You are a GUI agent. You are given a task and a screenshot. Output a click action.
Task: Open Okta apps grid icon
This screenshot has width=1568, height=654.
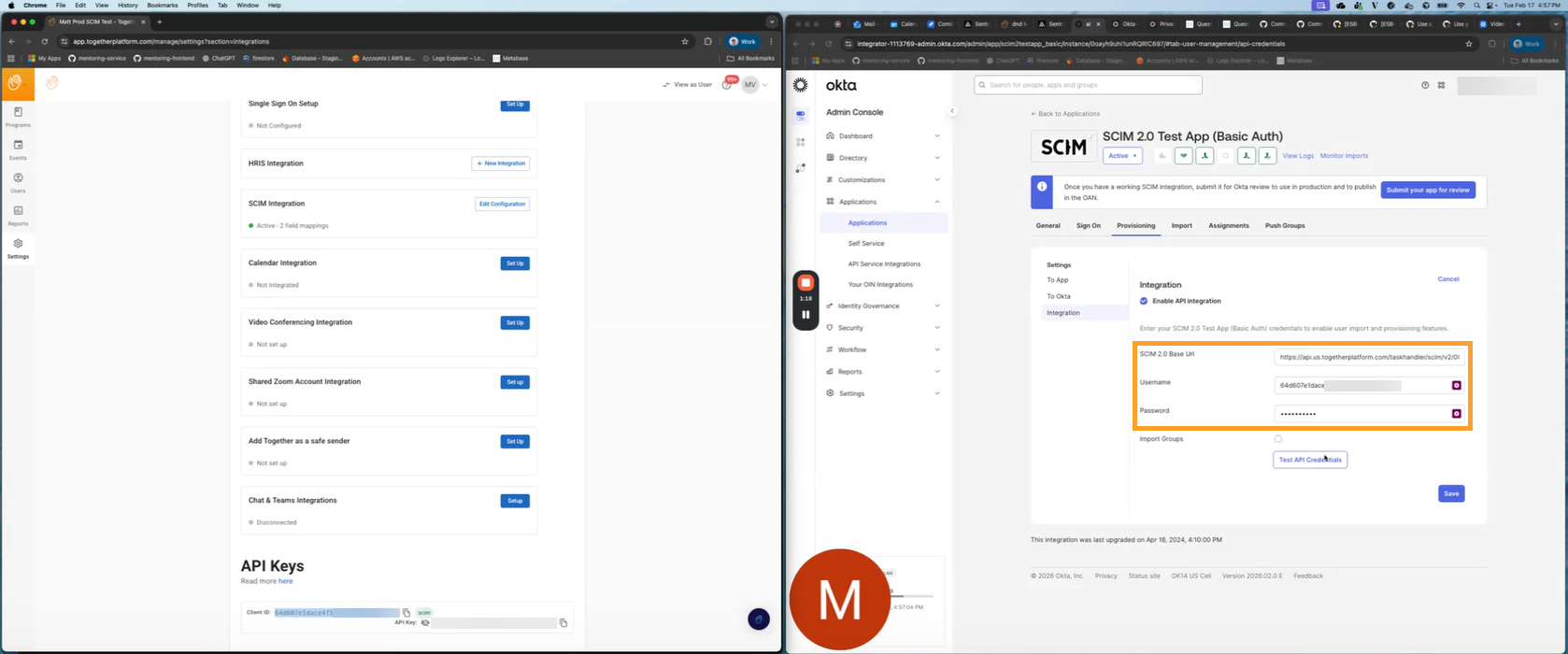click(1442, 85)
